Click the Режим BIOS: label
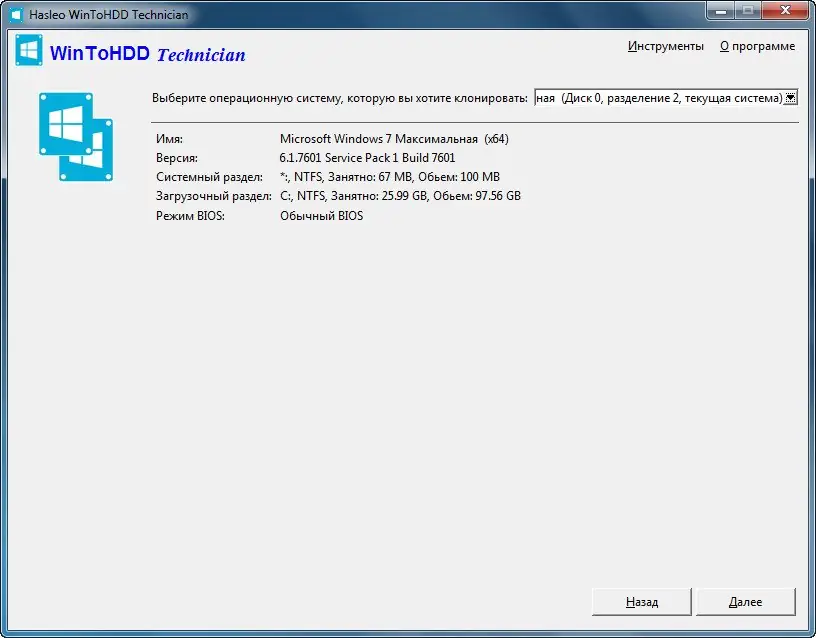 [190, 216]
